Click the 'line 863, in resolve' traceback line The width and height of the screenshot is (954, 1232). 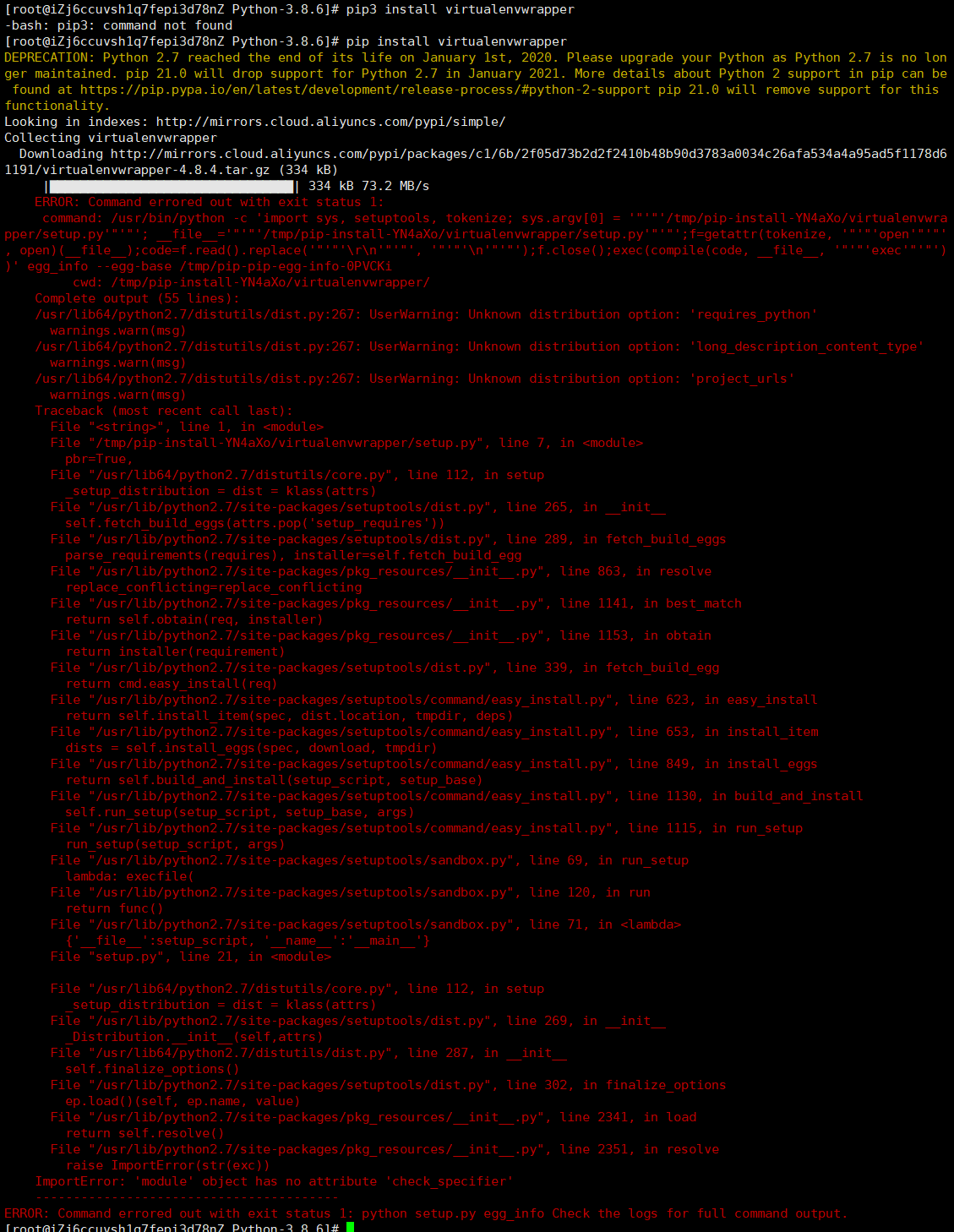coord(381,571)
